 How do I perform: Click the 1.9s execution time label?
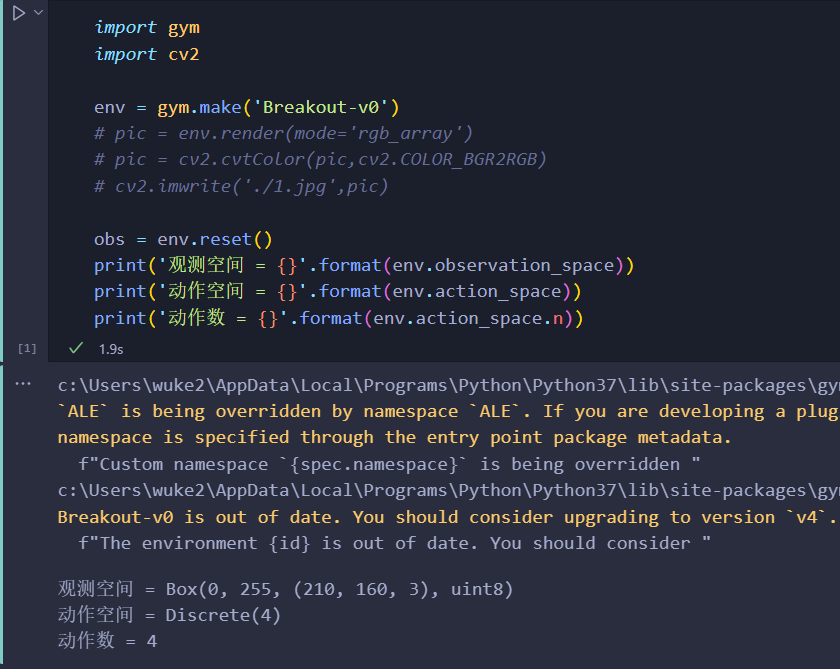click(x=111, y=349)
